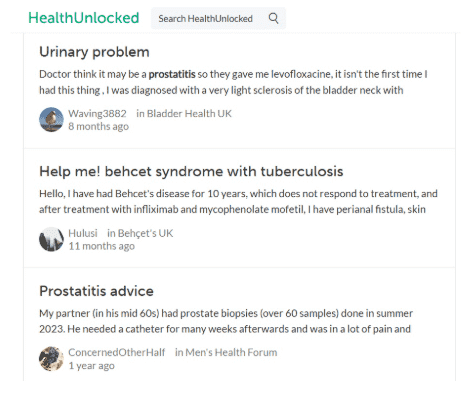This screenshot has height=393, width=461.
Task: Click ConcernedOtherHalf's profile avatar
Action: point(51,359)
